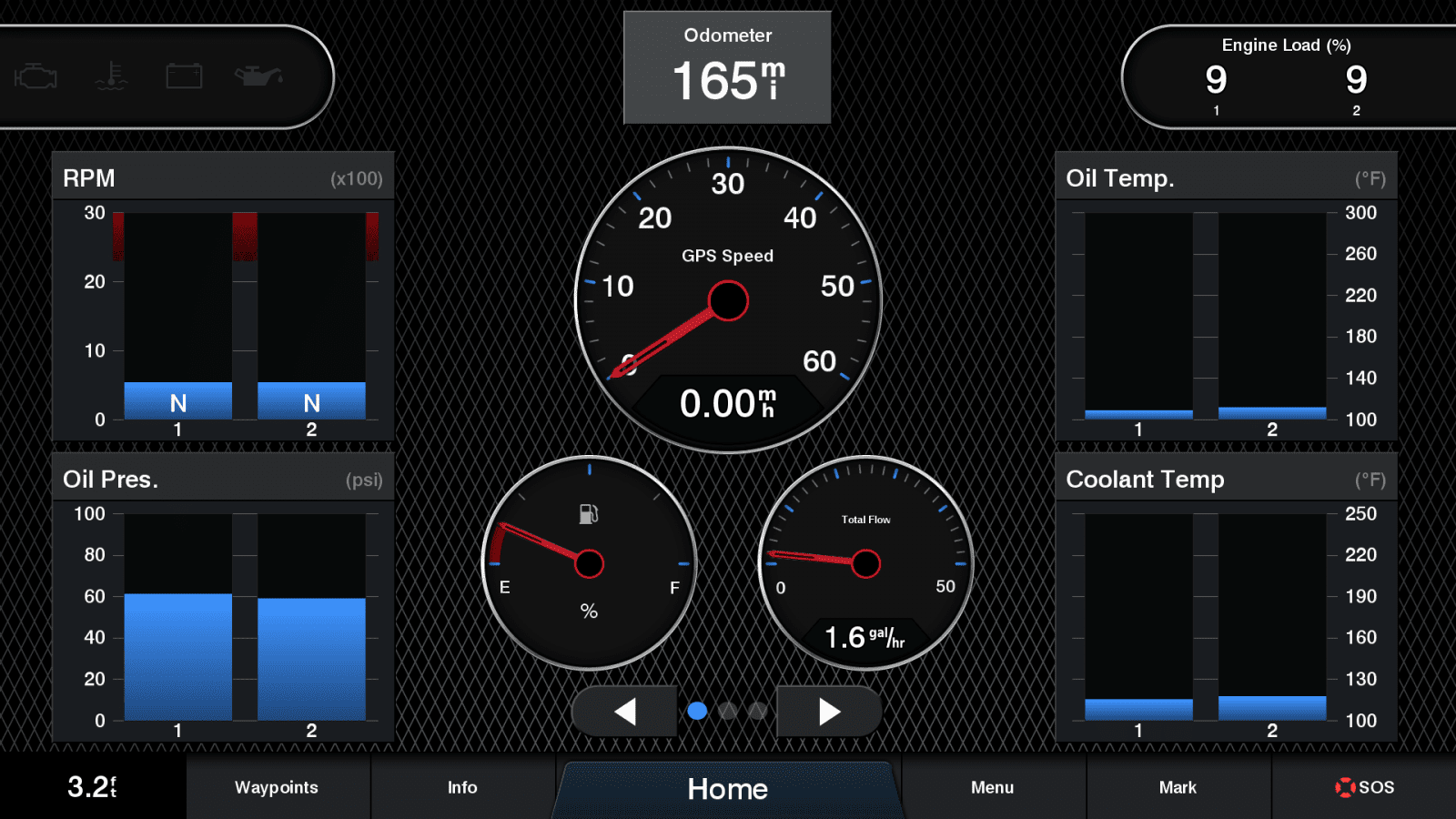The image size is (1456, 819).
Task: Select engine 2 oil pressure bar
Action: tap(311, 659)
